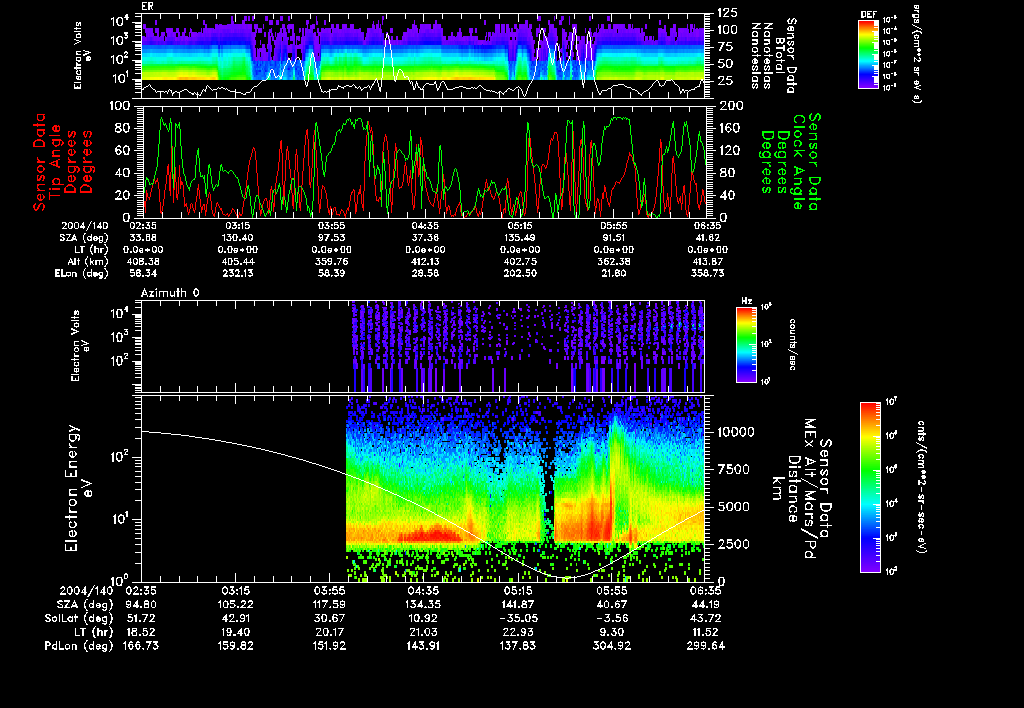Click the SolLat value 51.72
This screenshot has height=708, width=1024.
pos(141,618)
